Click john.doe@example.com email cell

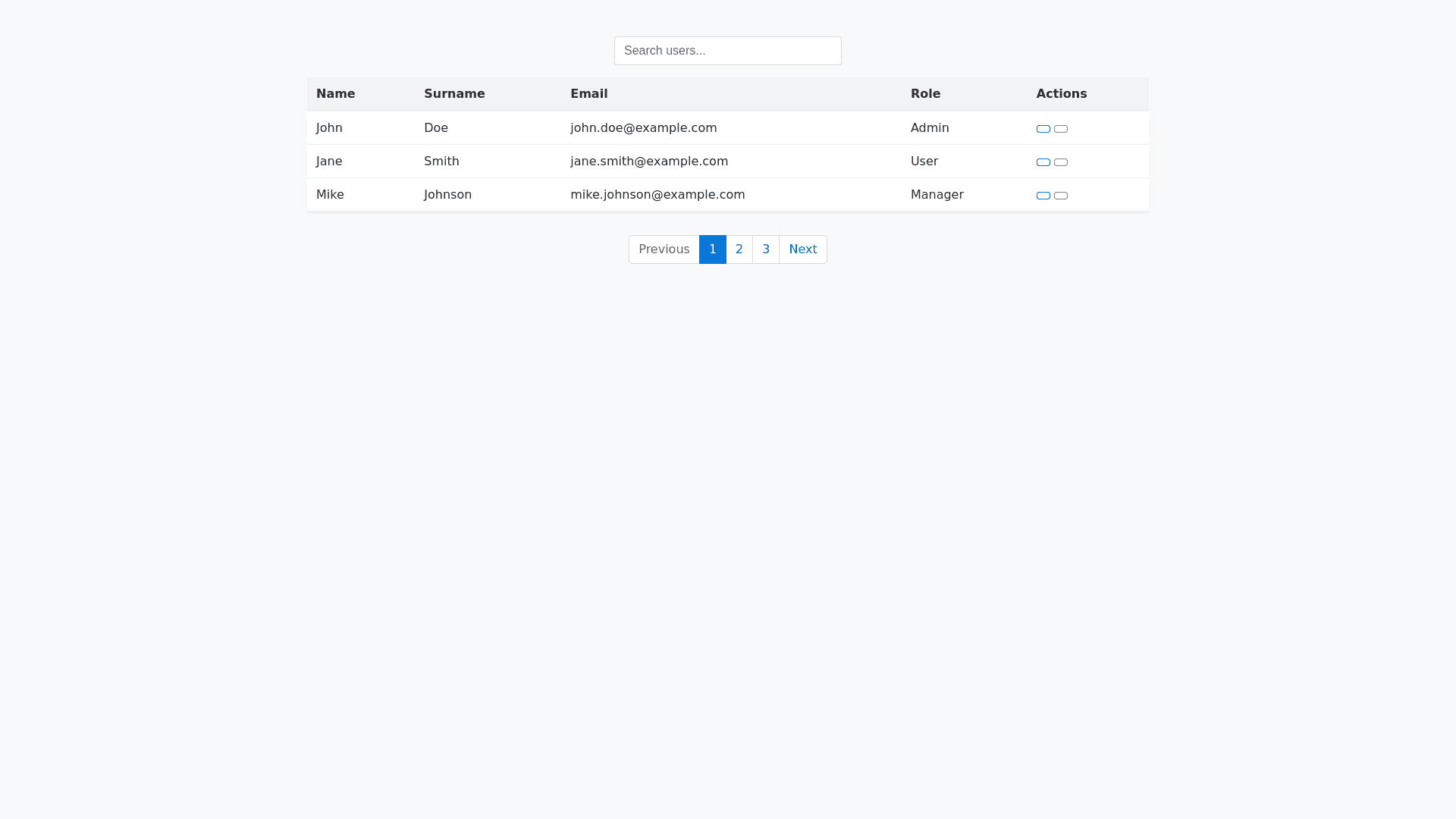tap(643, 128)
